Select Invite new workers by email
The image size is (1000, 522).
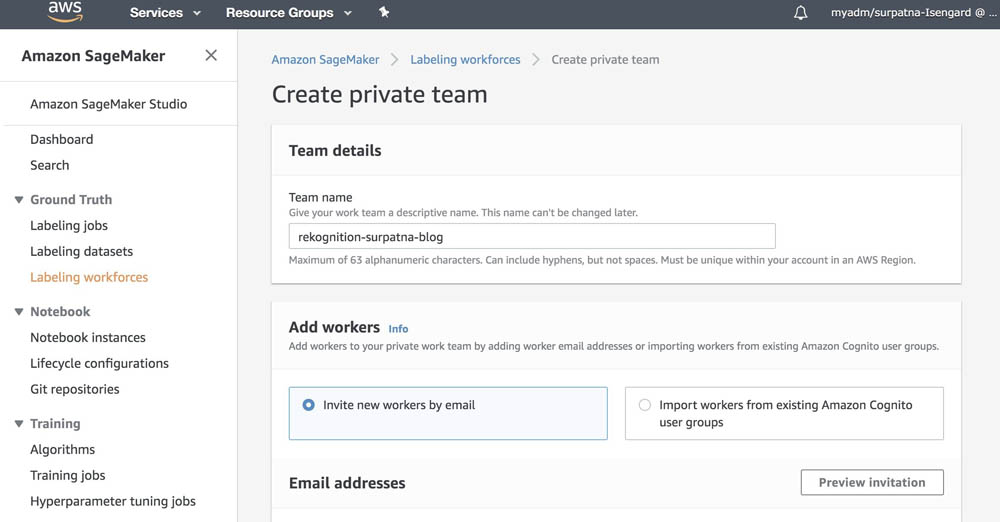point(448,414)
